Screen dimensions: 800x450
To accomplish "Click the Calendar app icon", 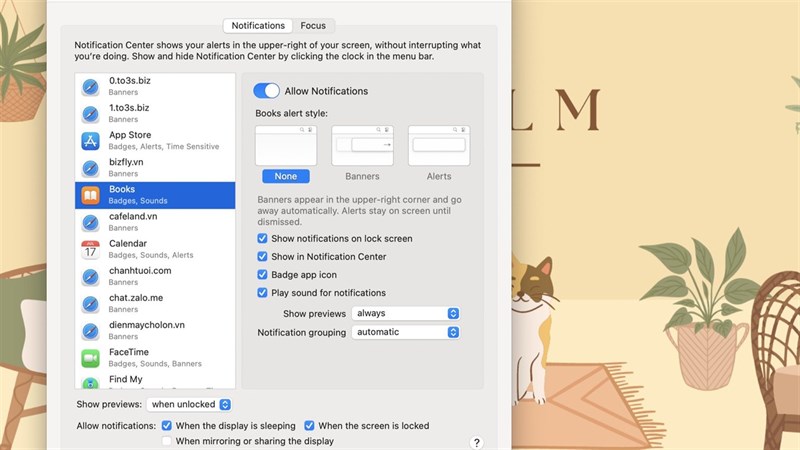I will point(90,249).
